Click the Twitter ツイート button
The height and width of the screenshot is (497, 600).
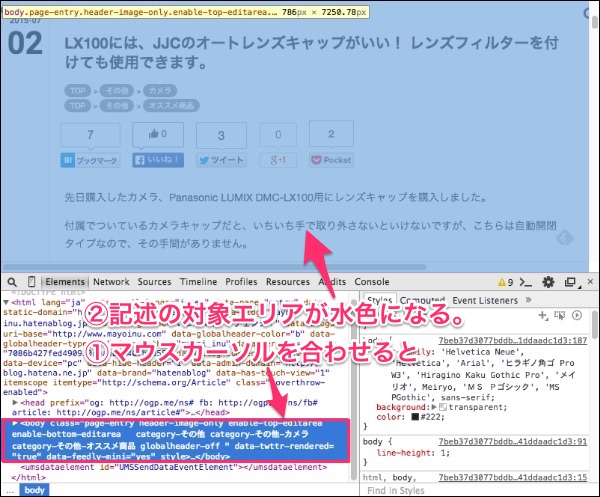222,160
